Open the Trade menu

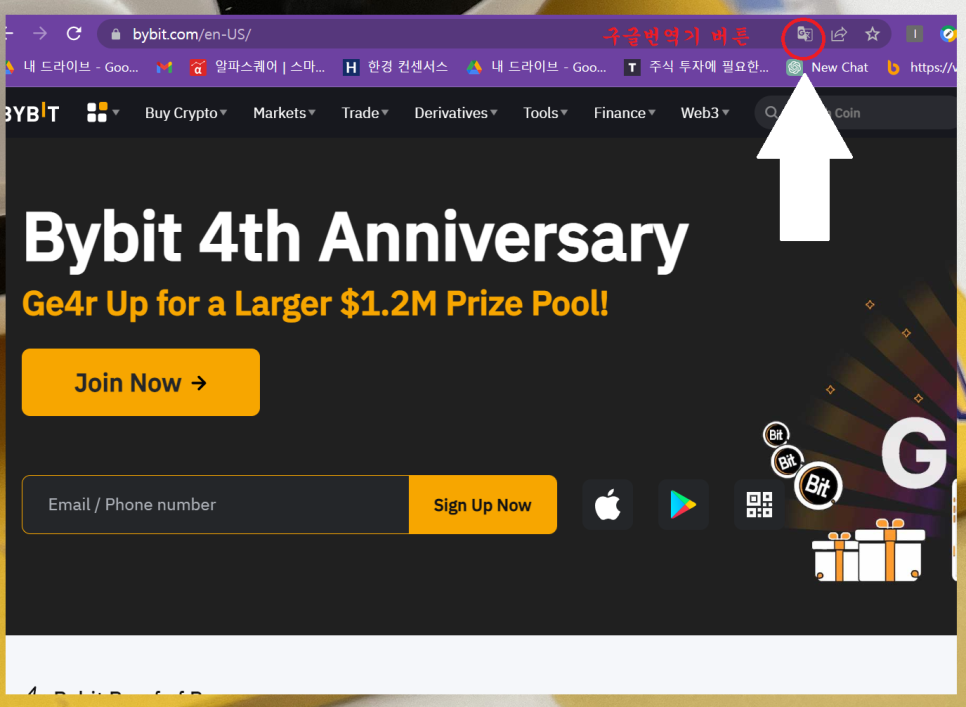pos(365,113)
